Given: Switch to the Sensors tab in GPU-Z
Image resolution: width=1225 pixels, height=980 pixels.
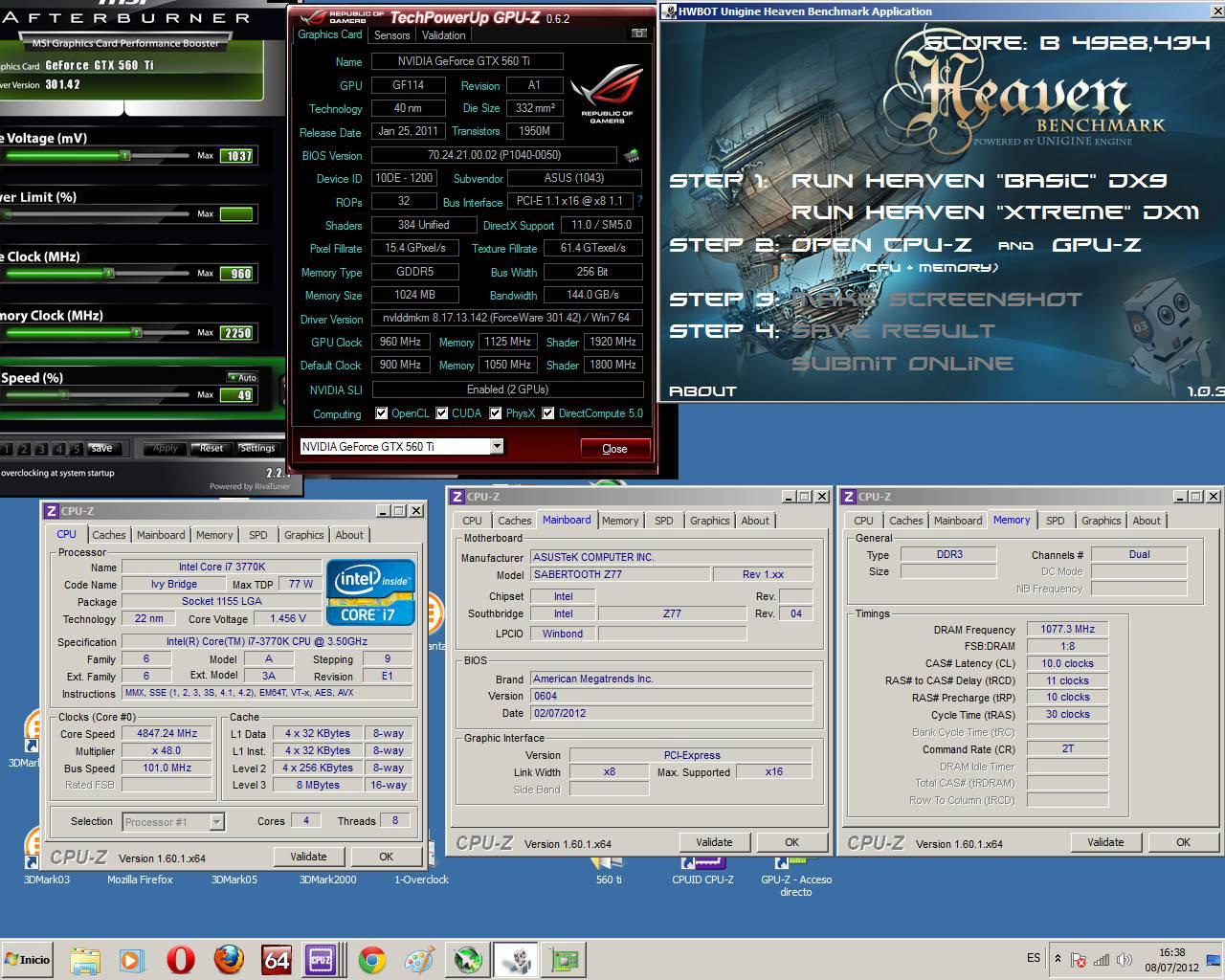Looking at the screenshot, I should point(392,35).
